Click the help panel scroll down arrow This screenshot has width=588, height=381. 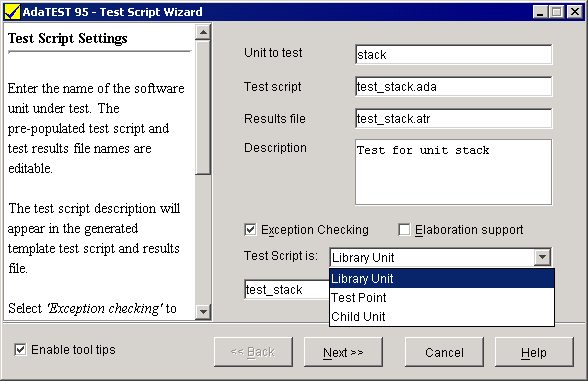203,311
